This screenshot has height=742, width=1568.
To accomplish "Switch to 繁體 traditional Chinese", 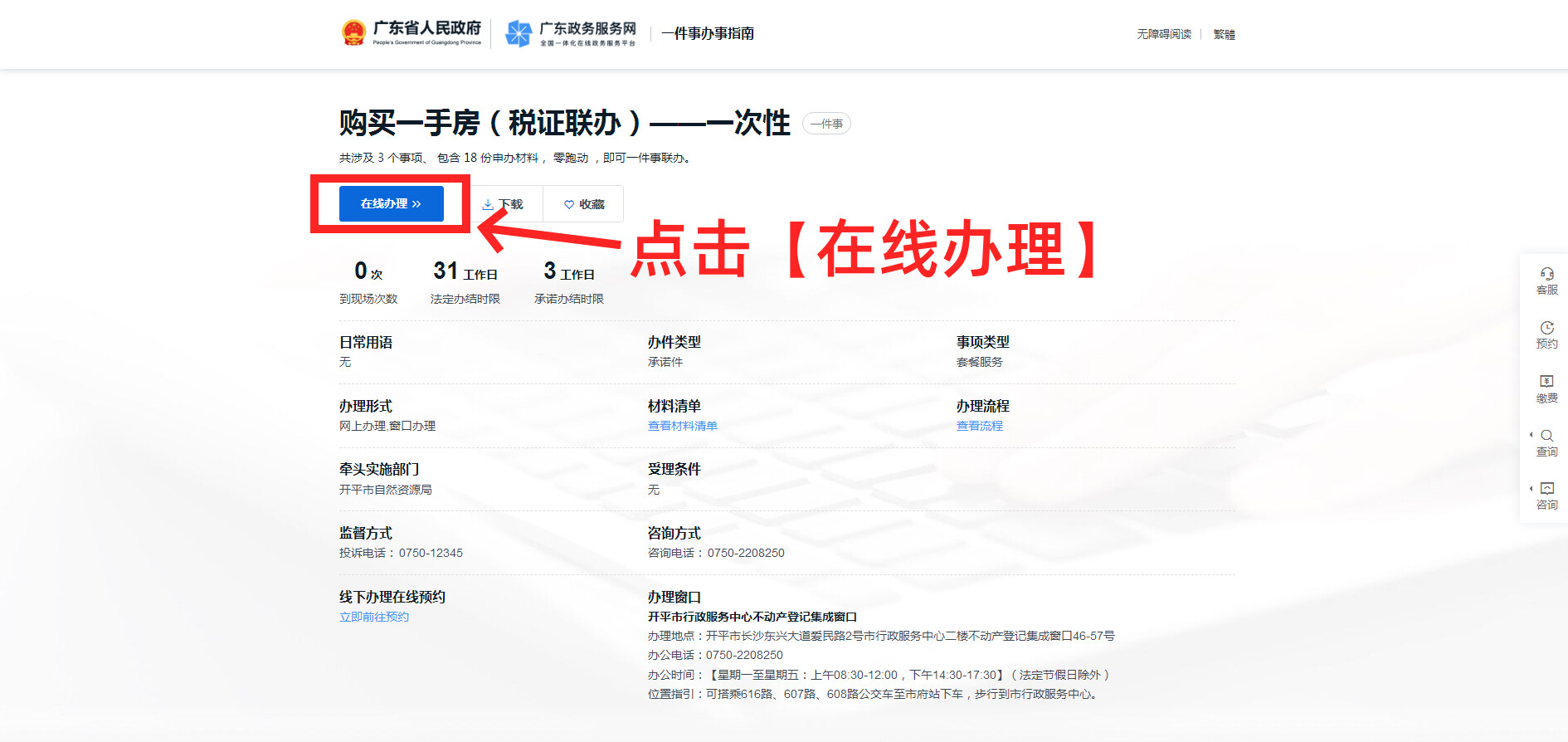I will point(1224,34).
